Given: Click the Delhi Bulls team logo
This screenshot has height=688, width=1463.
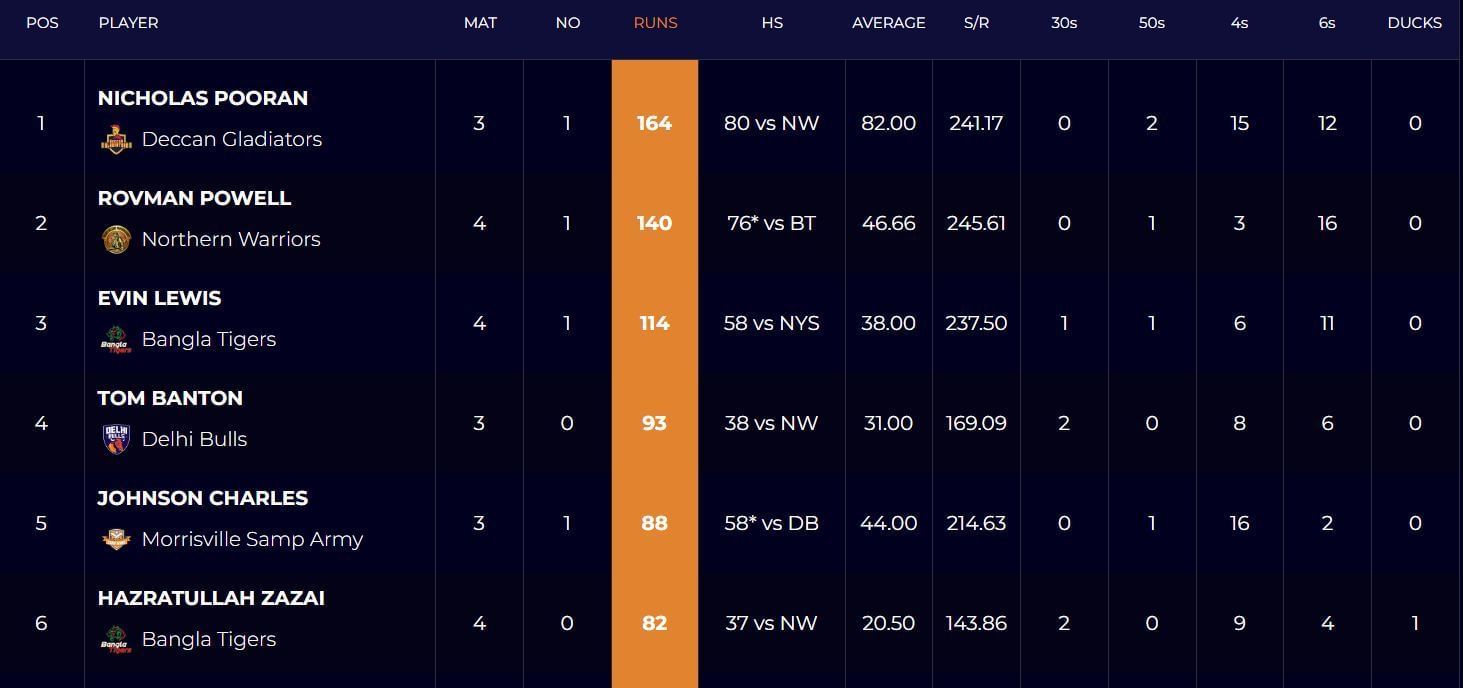Looking at the screenshot, I should pos(116,439).
